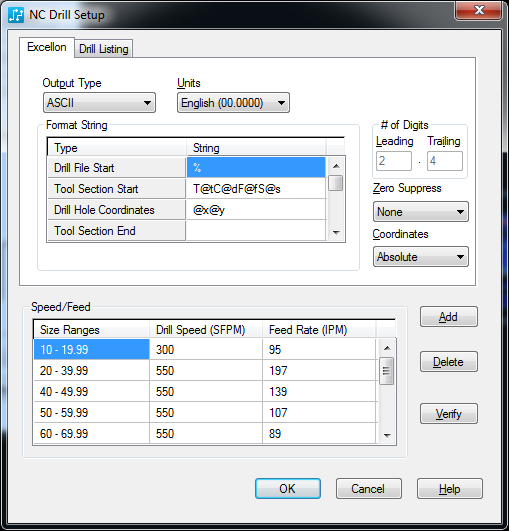This screenshot has width=509, height=531.
Task: Select the Excellon tab
Action: coord(47,47)
